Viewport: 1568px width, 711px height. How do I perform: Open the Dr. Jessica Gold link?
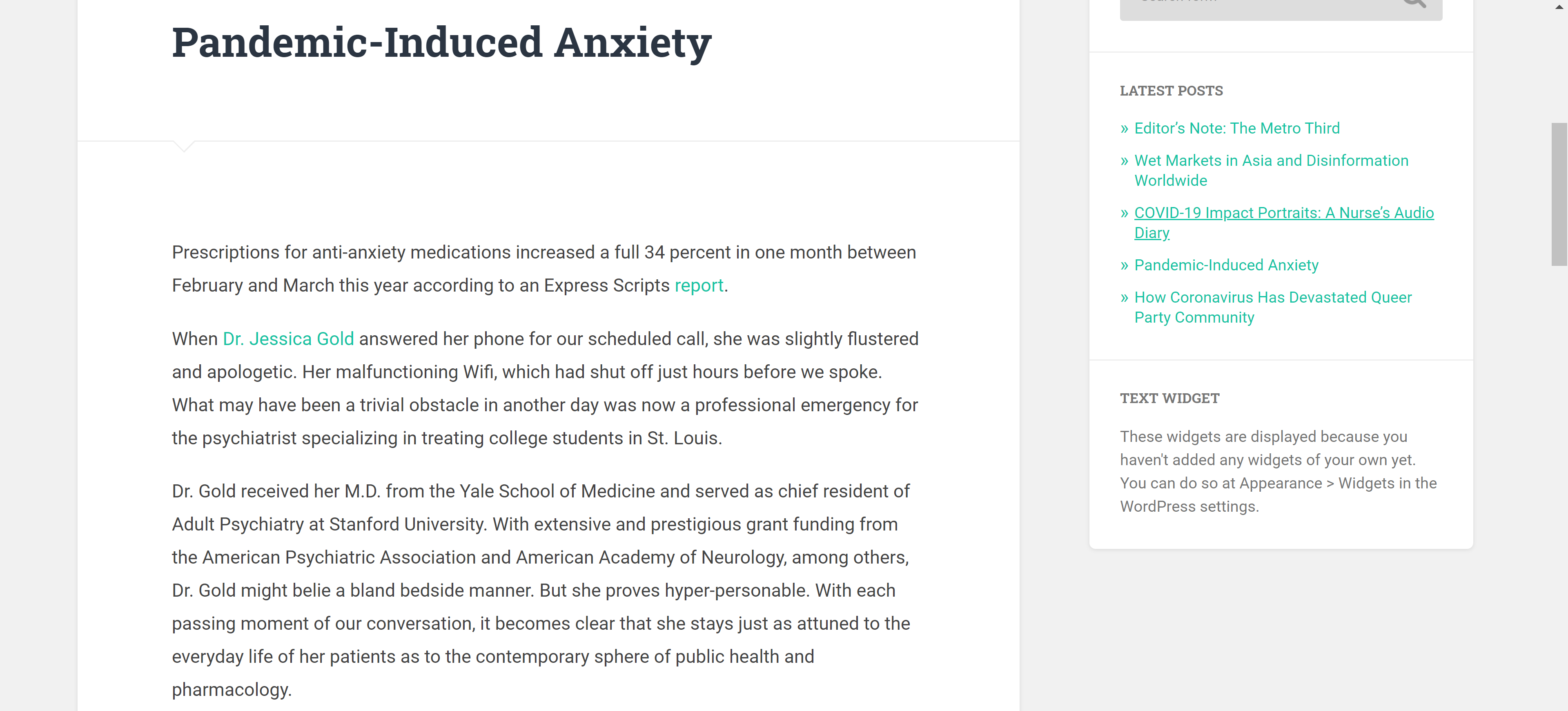tap(288, 339)
